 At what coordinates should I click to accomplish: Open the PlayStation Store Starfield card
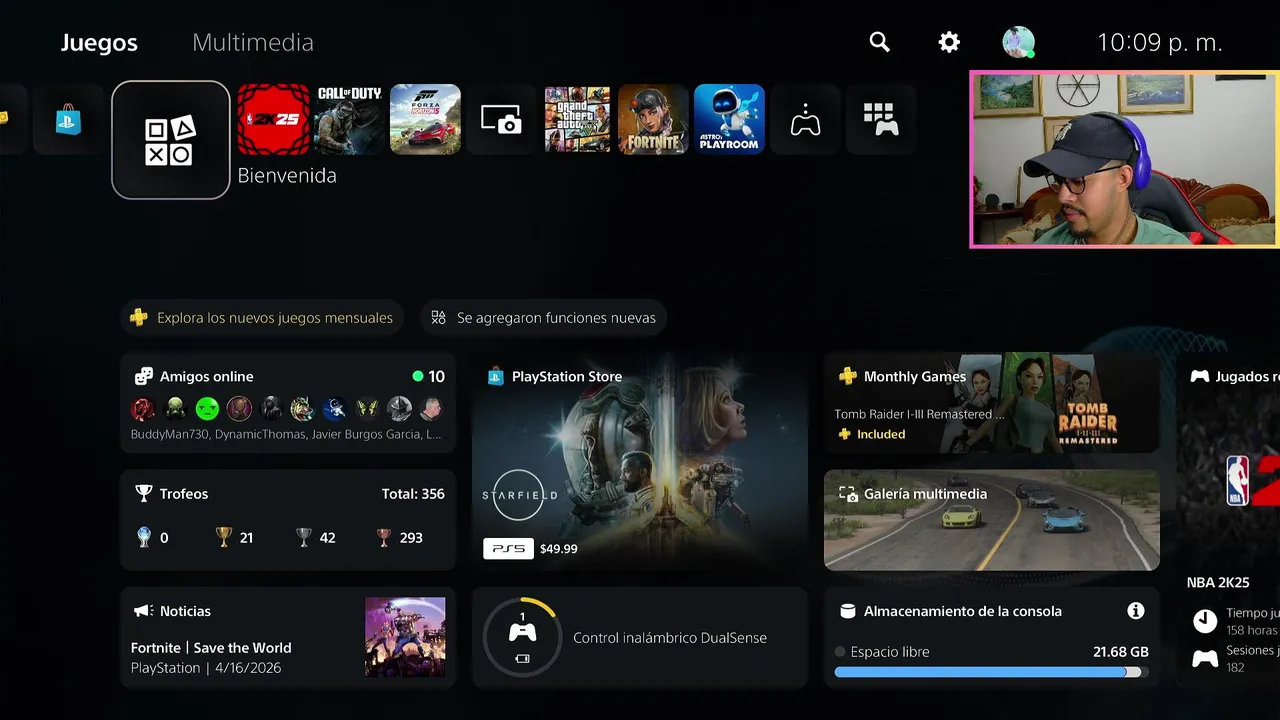[640, 461]
